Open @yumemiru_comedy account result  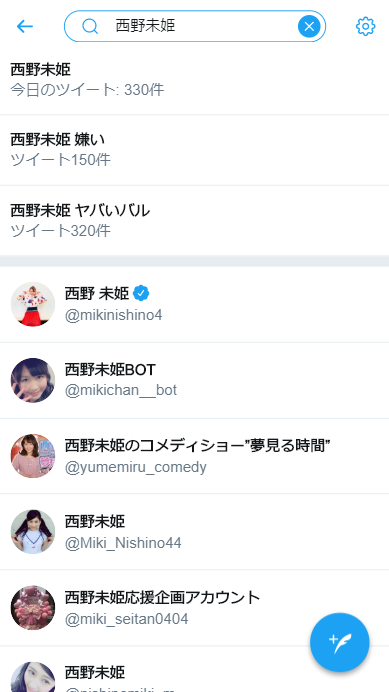coord(194,456)
